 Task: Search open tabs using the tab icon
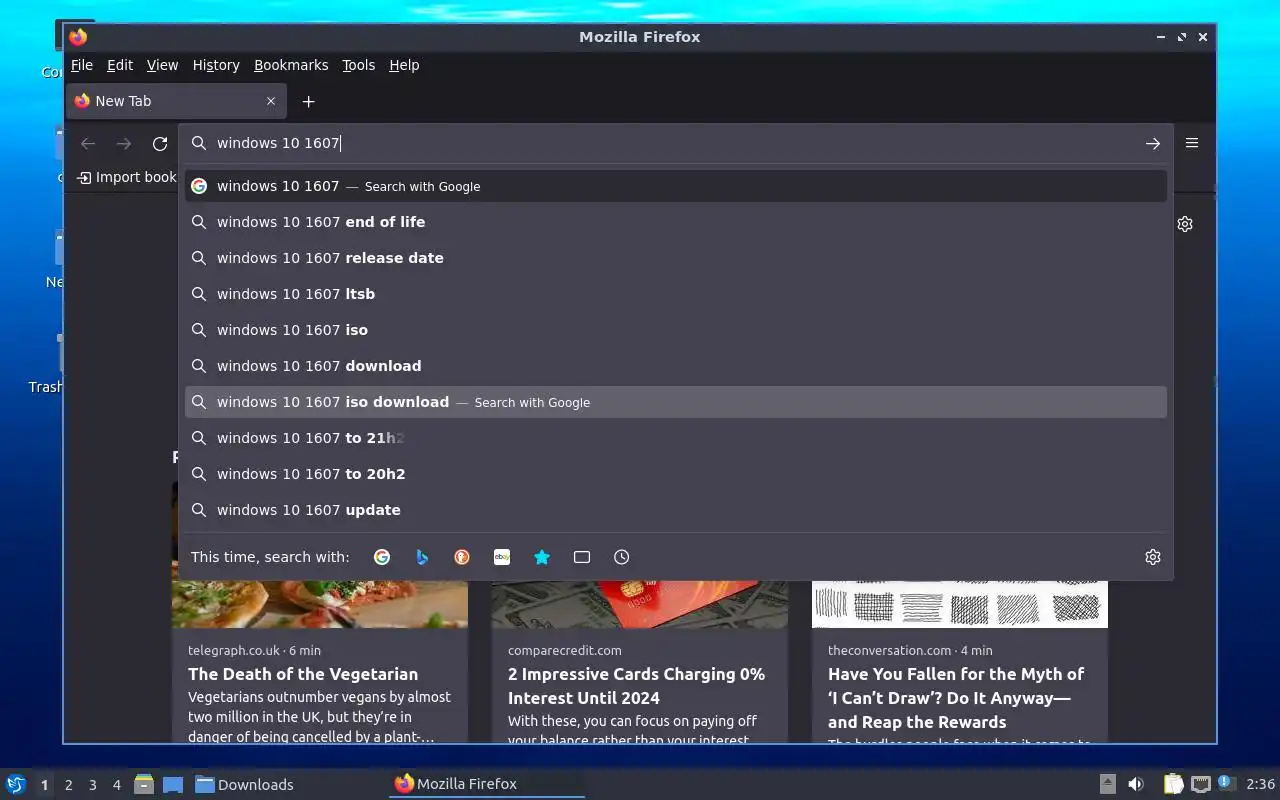click(582, 557)
